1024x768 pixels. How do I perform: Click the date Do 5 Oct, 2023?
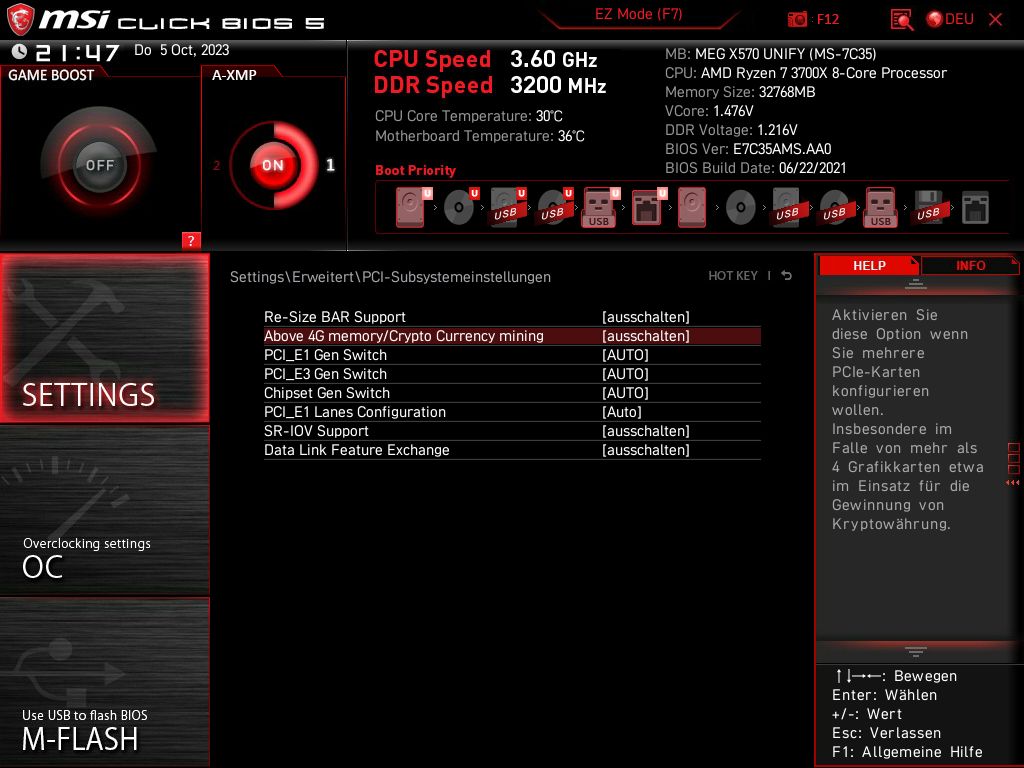(182, 50)
